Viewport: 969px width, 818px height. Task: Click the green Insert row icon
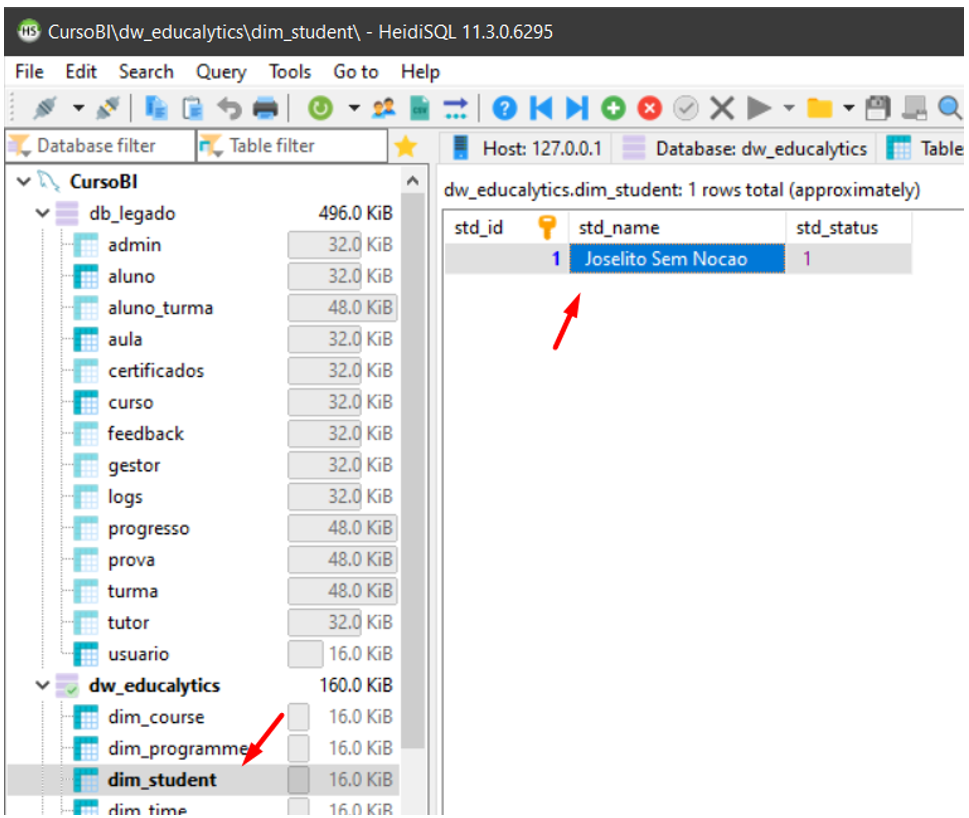point(613,108)
